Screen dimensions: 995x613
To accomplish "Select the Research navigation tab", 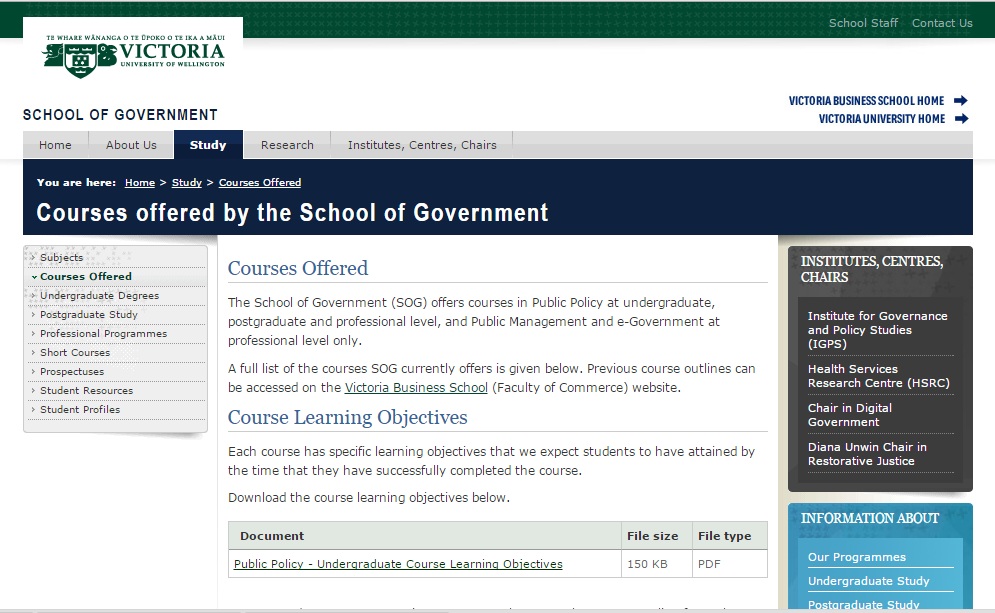I will 287,145.
